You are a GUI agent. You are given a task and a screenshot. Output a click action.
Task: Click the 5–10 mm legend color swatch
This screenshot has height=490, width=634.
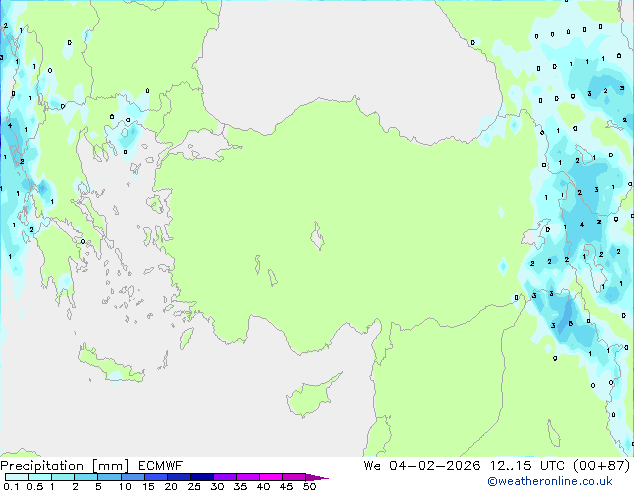[x=109, y=477]
